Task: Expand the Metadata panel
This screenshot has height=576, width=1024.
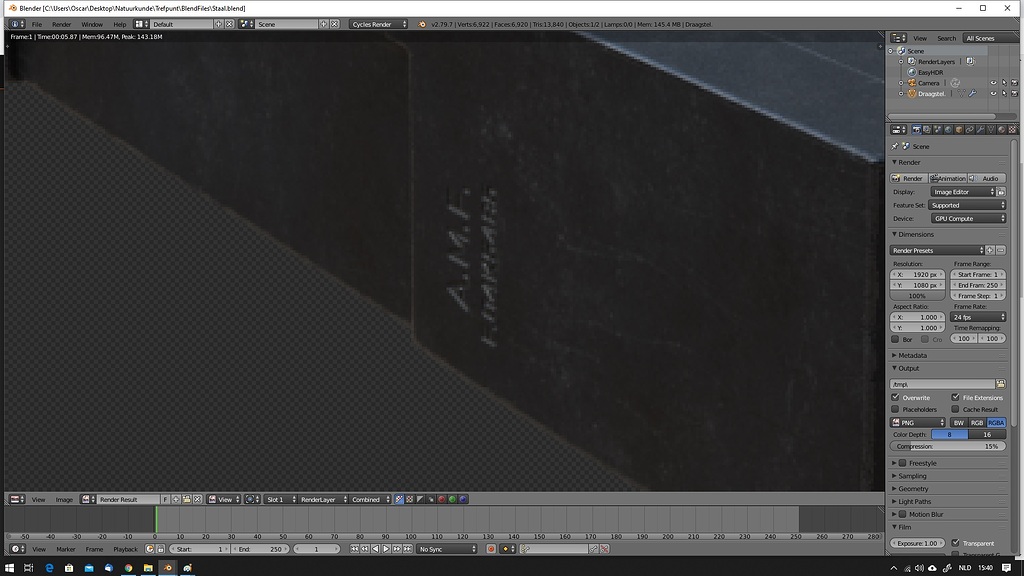Action: [x=912, y=355]
